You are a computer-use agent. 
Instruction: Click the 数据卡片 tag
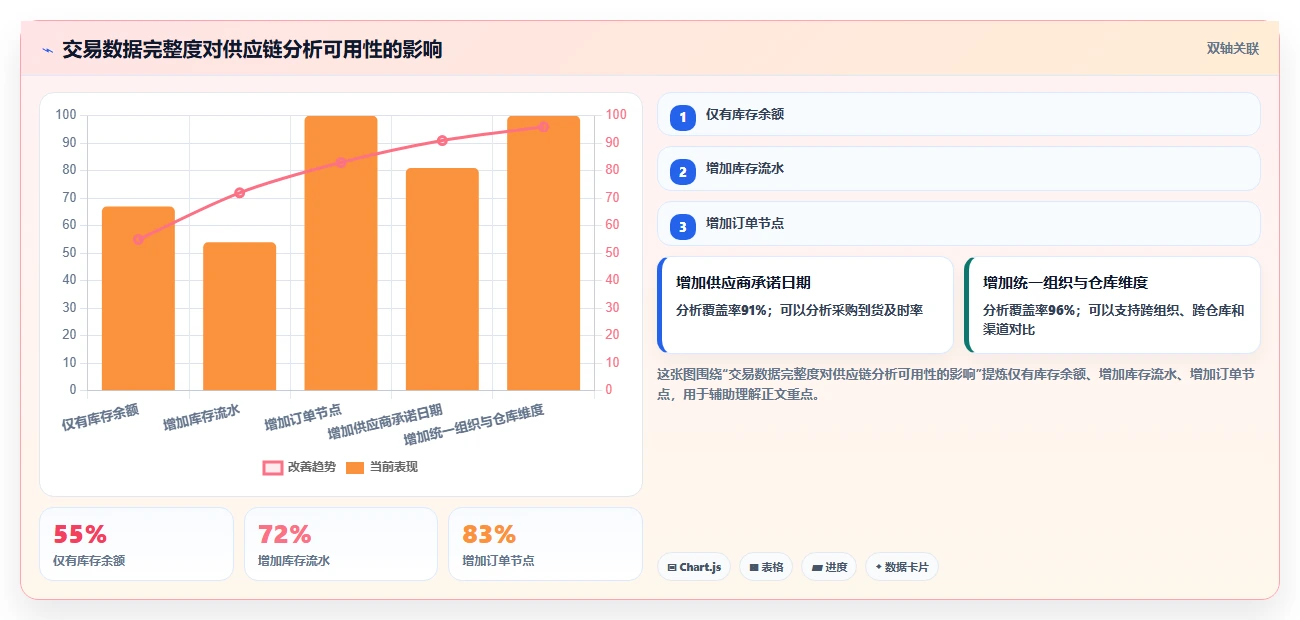(901, 567)
